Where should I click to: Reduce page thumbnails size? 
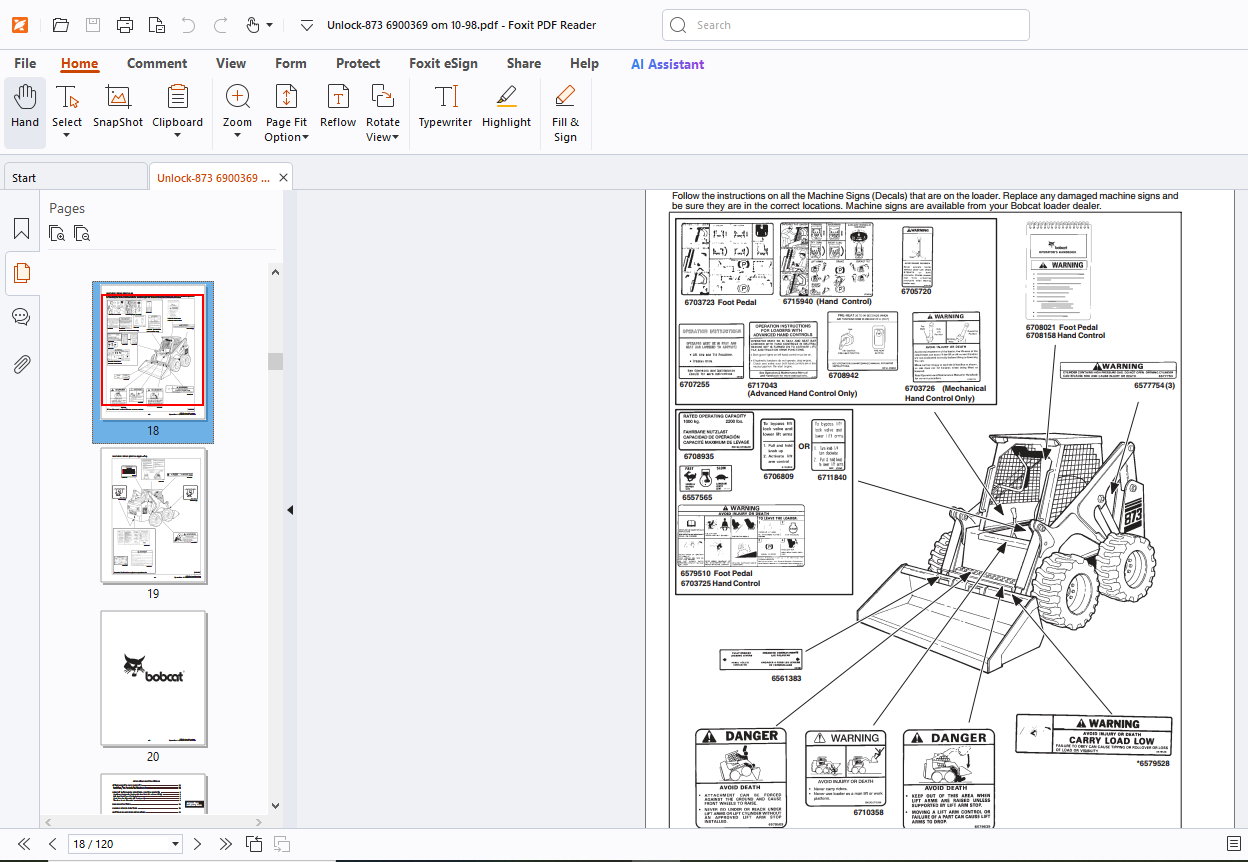tap(82, 234)
